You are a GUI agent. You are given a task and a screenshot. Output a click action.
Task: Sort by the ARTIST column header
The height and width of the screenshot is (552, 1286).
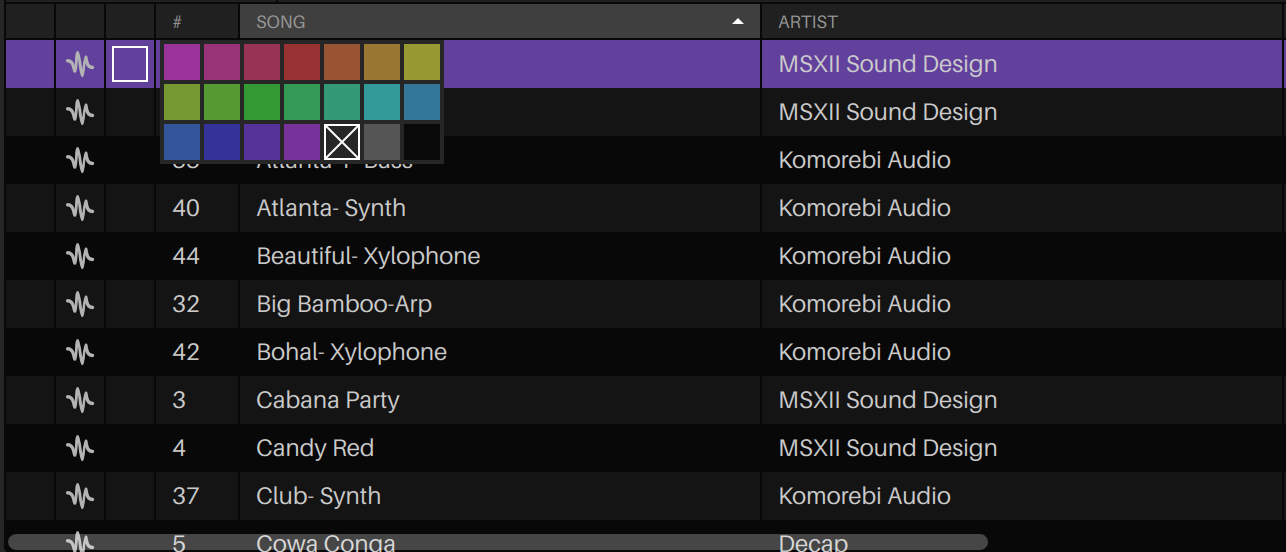click(x=1023, y=21)
